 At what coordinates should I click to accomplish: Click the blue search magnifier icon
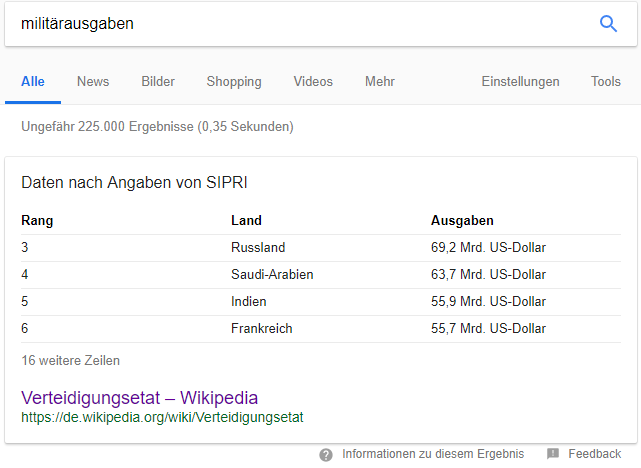tap(608, 24)
